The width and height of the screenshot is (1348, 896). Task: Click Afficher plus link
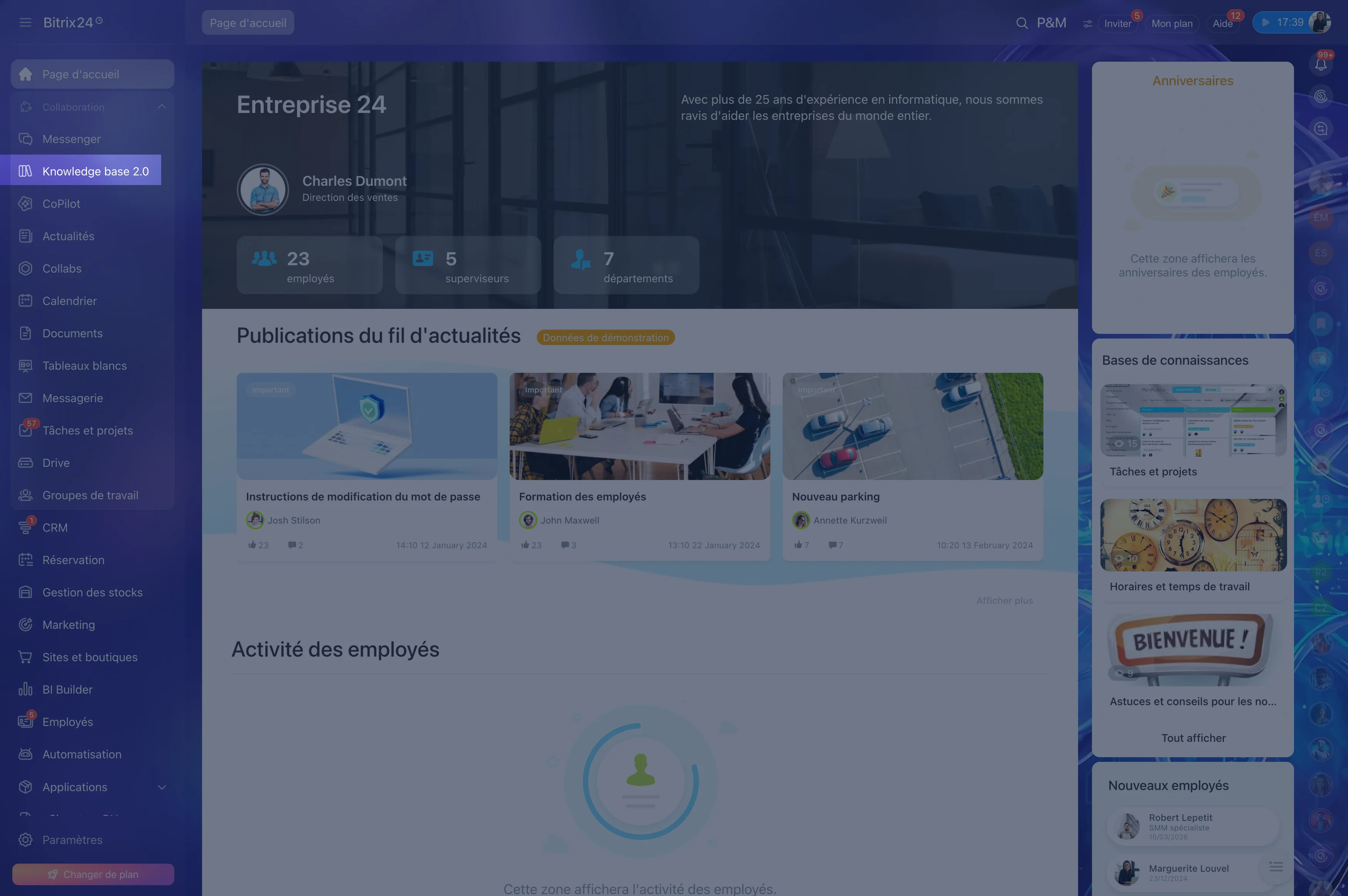[x=1004, y=601]
